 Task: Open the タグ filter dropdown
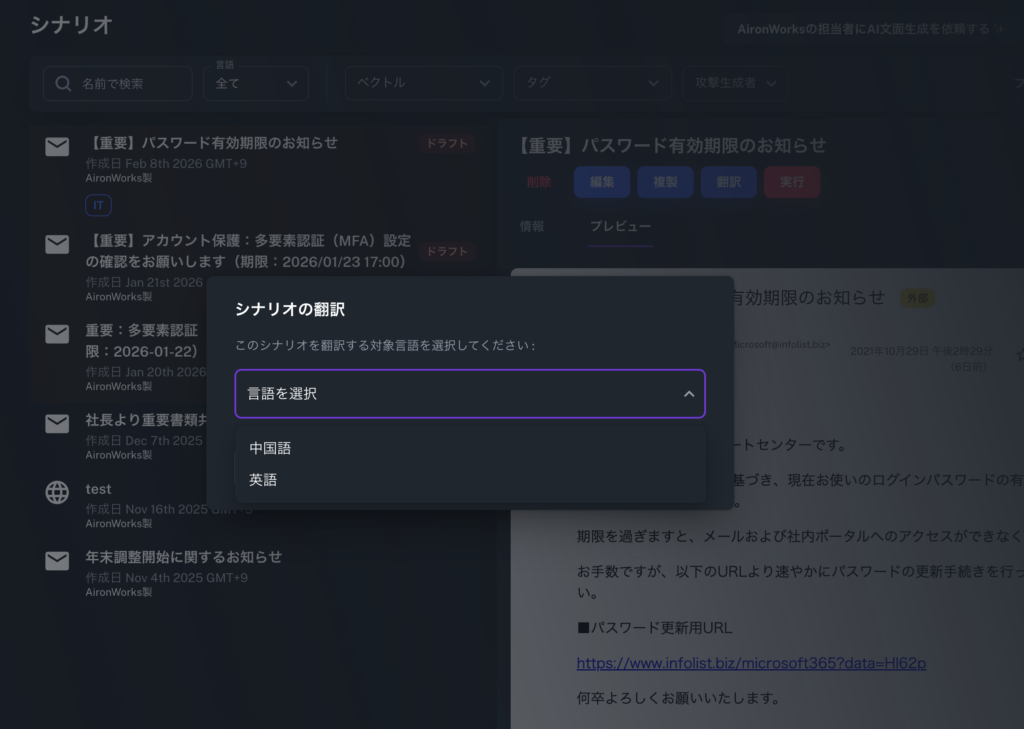pos(592,83)
